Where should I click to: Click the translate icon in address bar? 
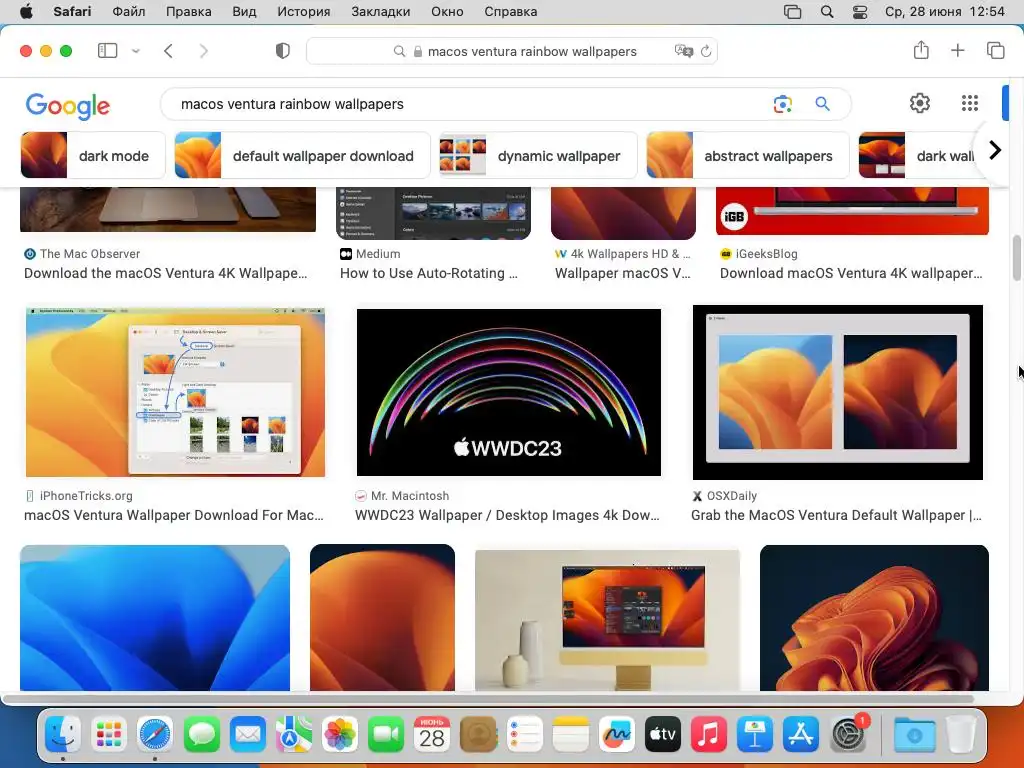click(x=684, y=51)
